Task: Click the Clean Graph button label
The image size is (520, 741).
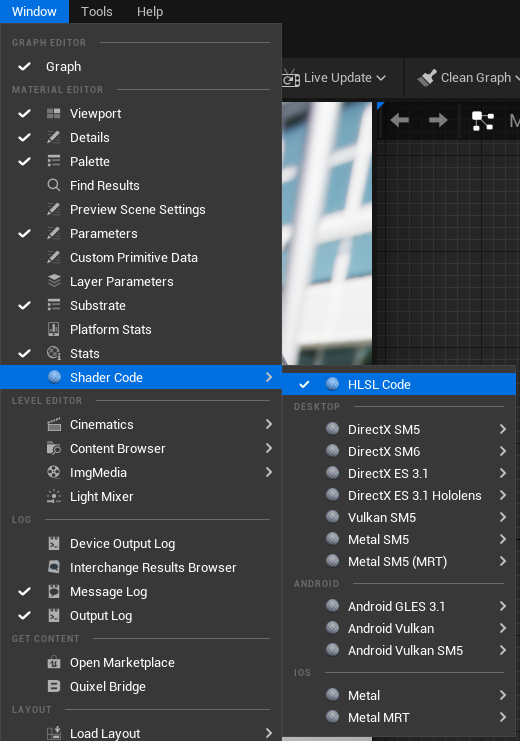Action: [x=476, y=78]
